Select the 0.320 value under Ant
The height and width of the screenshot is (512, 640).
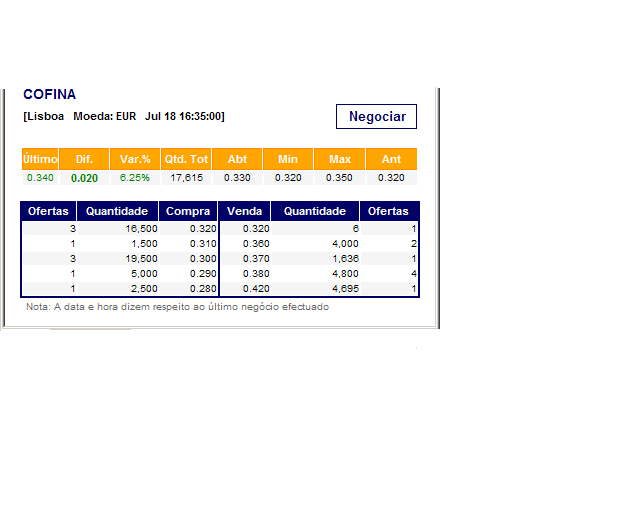391,178
